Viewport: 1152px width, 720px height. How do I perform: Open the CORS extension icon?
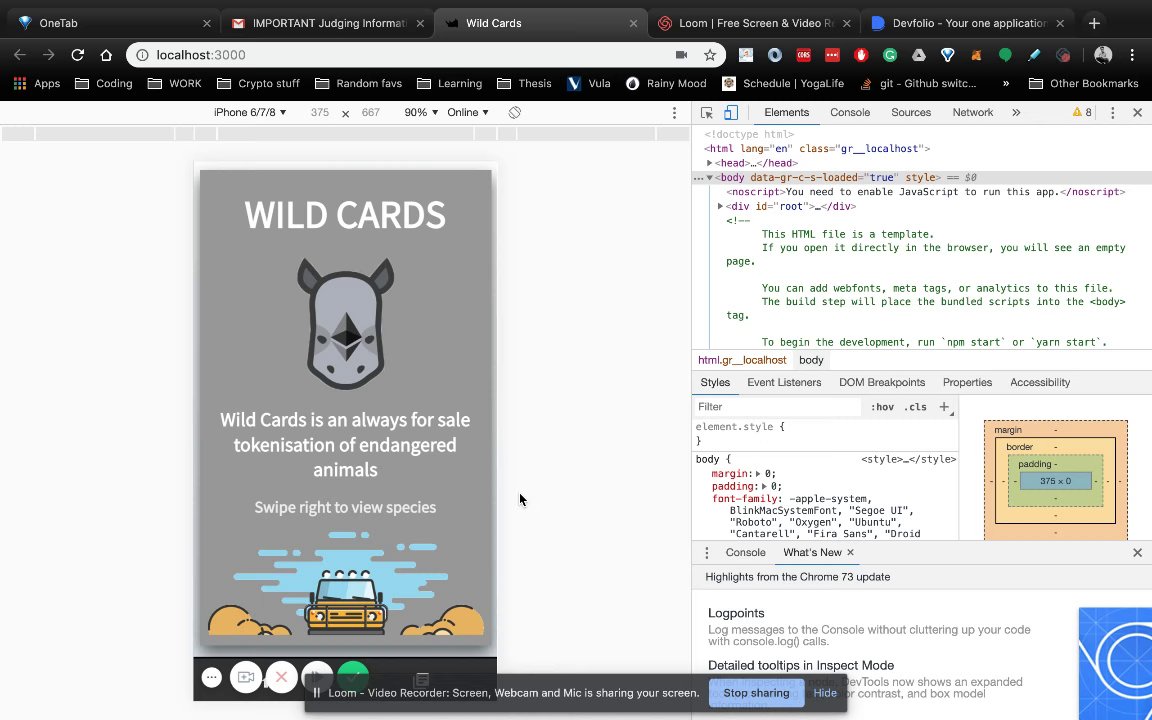(x=804, y=55)
